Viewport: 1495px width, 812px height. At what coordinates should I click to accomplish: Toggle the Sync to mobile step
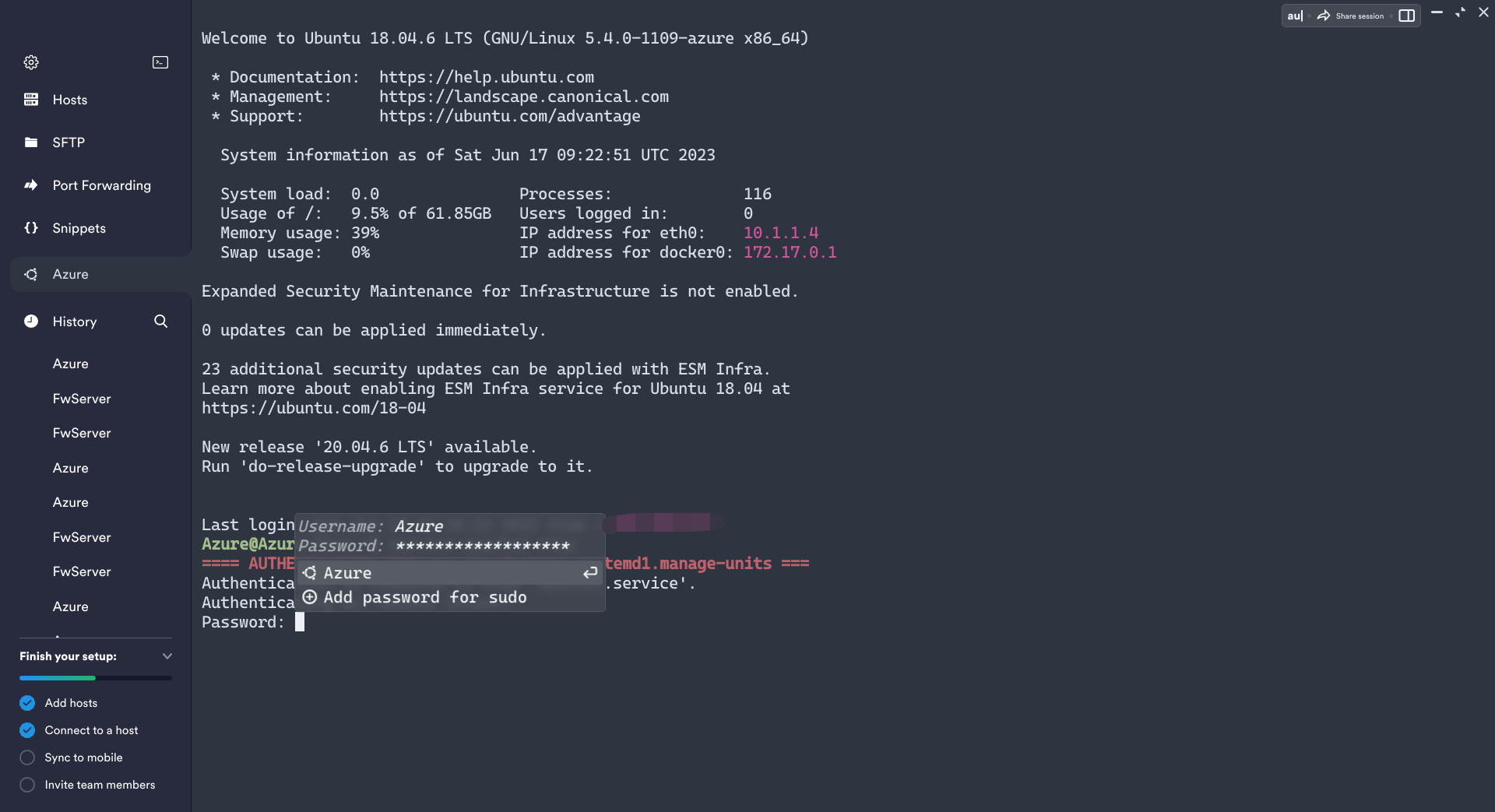[x=27, y=758]
